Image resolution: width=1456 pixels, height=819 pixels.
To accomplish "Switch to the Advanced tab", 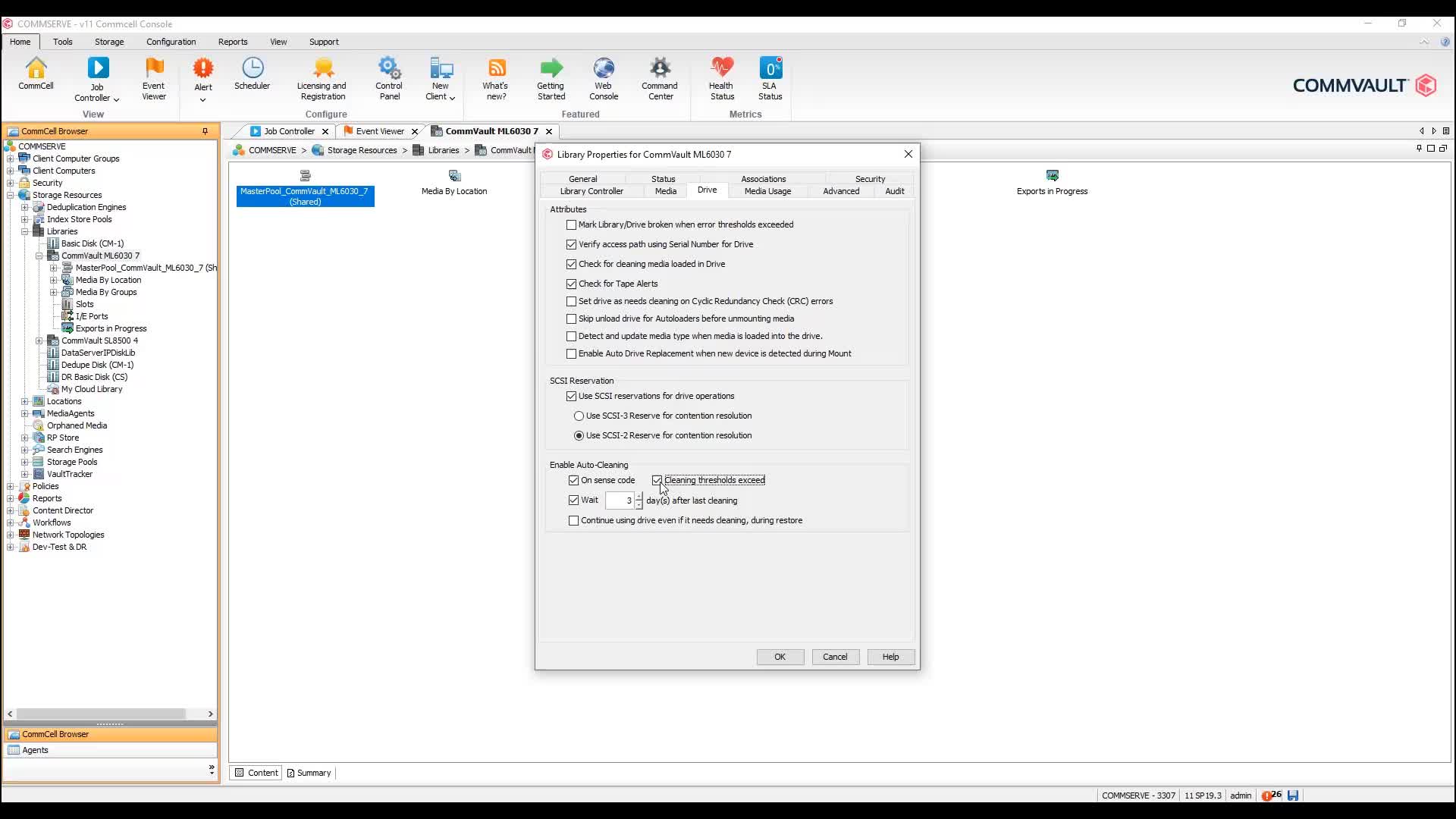I will pos(841,191).
